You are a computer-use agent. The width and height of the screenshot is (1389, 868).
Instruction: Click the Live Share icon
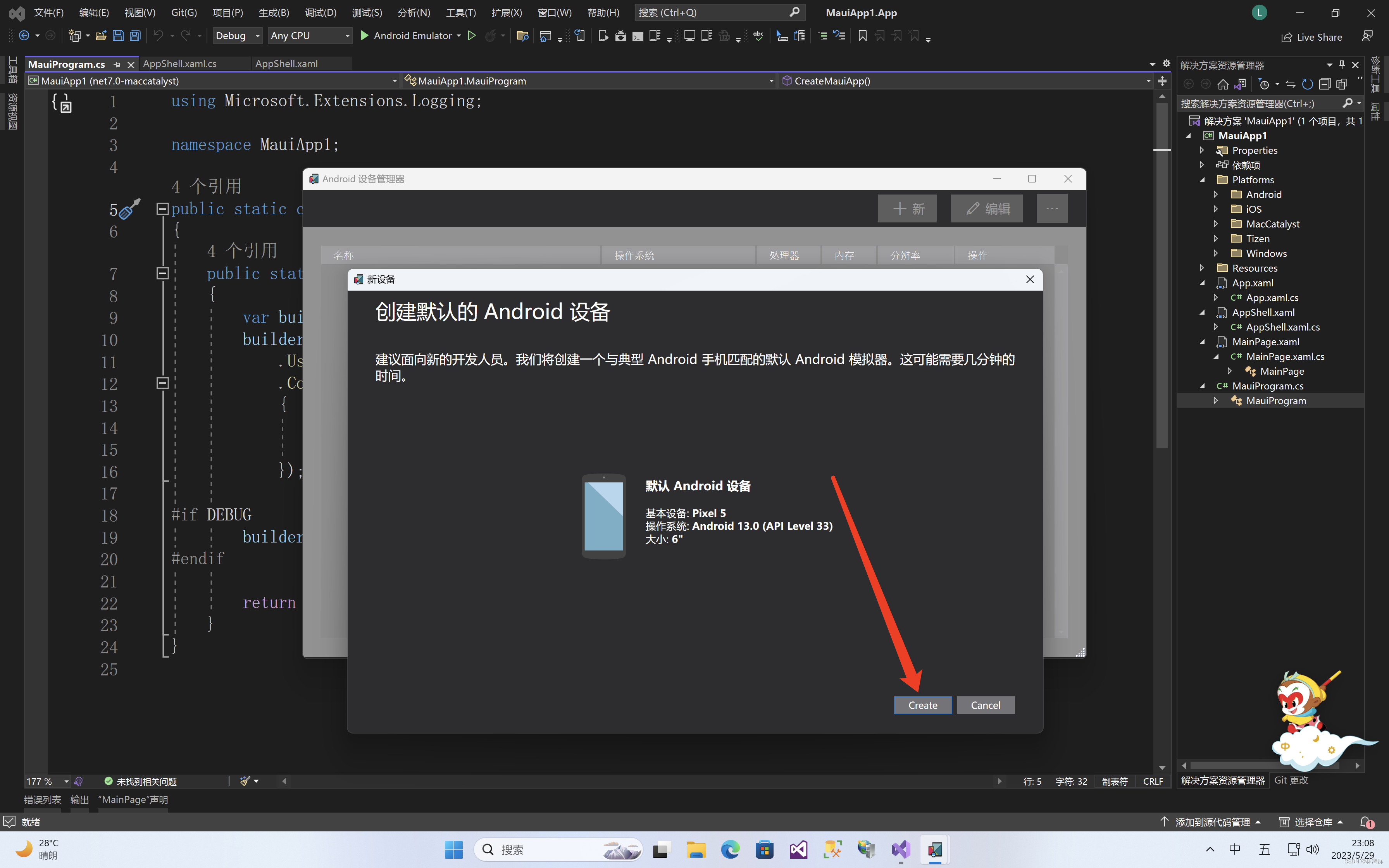[1286, 37]
